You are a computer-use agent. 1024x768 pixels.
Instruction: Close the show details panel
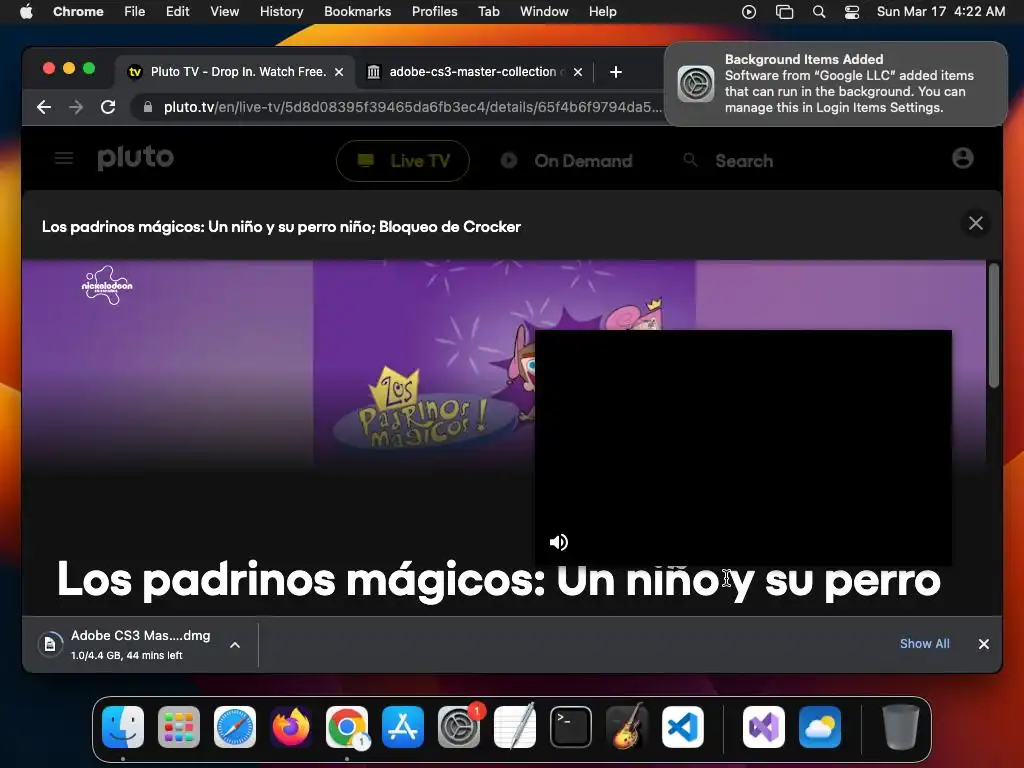coord(976,223)
